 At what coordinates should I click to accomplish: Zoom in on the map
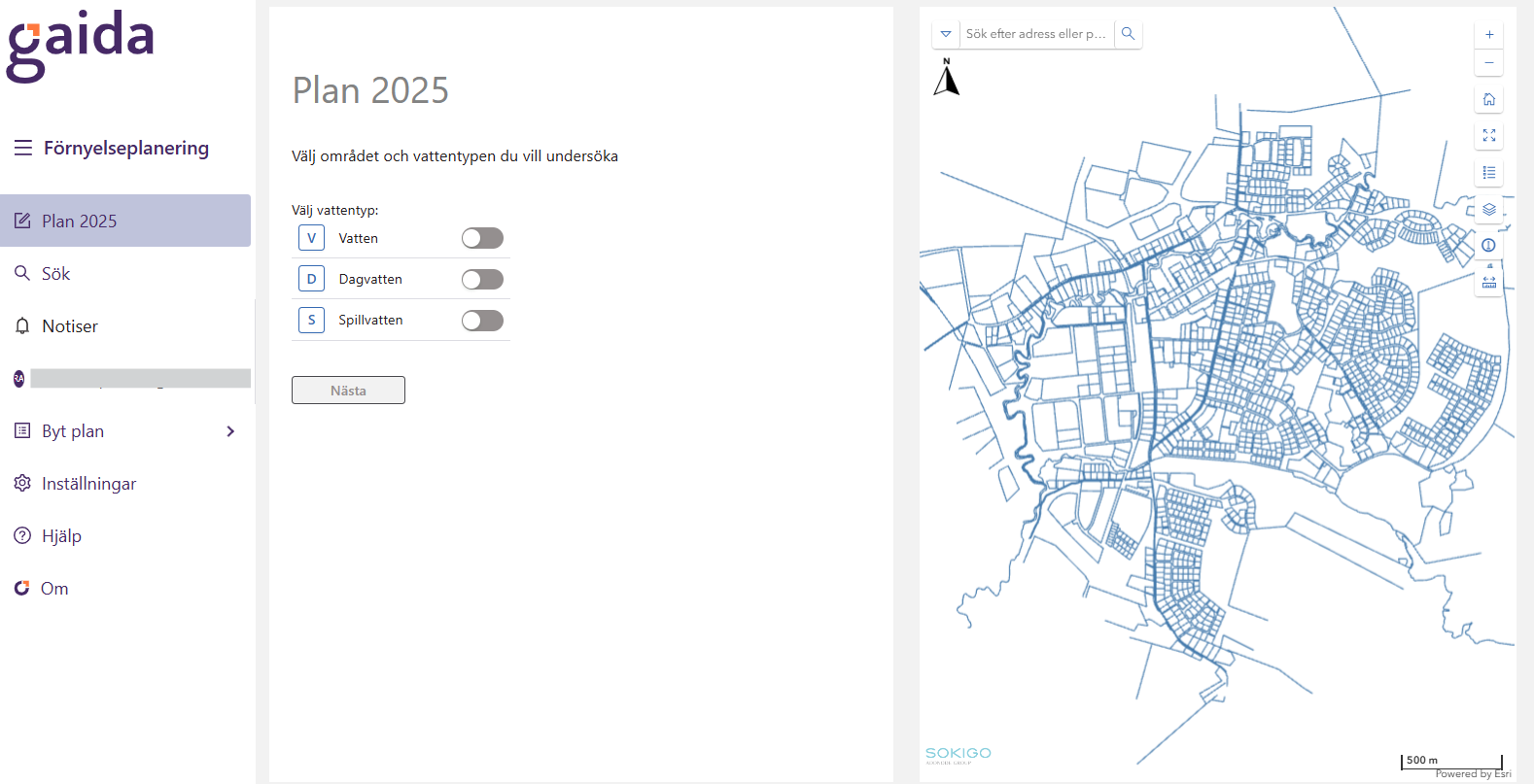coord(1488,35)
